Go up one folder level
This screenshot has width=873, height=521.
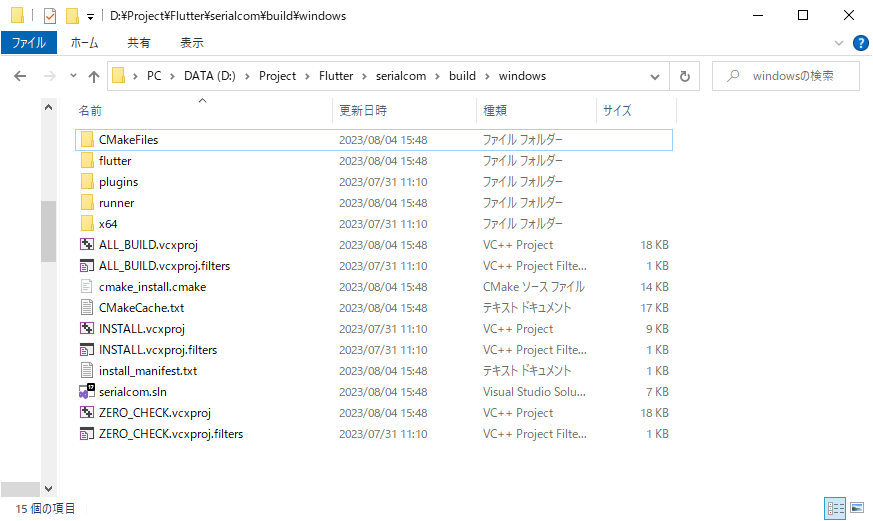(x=94, y=76)
